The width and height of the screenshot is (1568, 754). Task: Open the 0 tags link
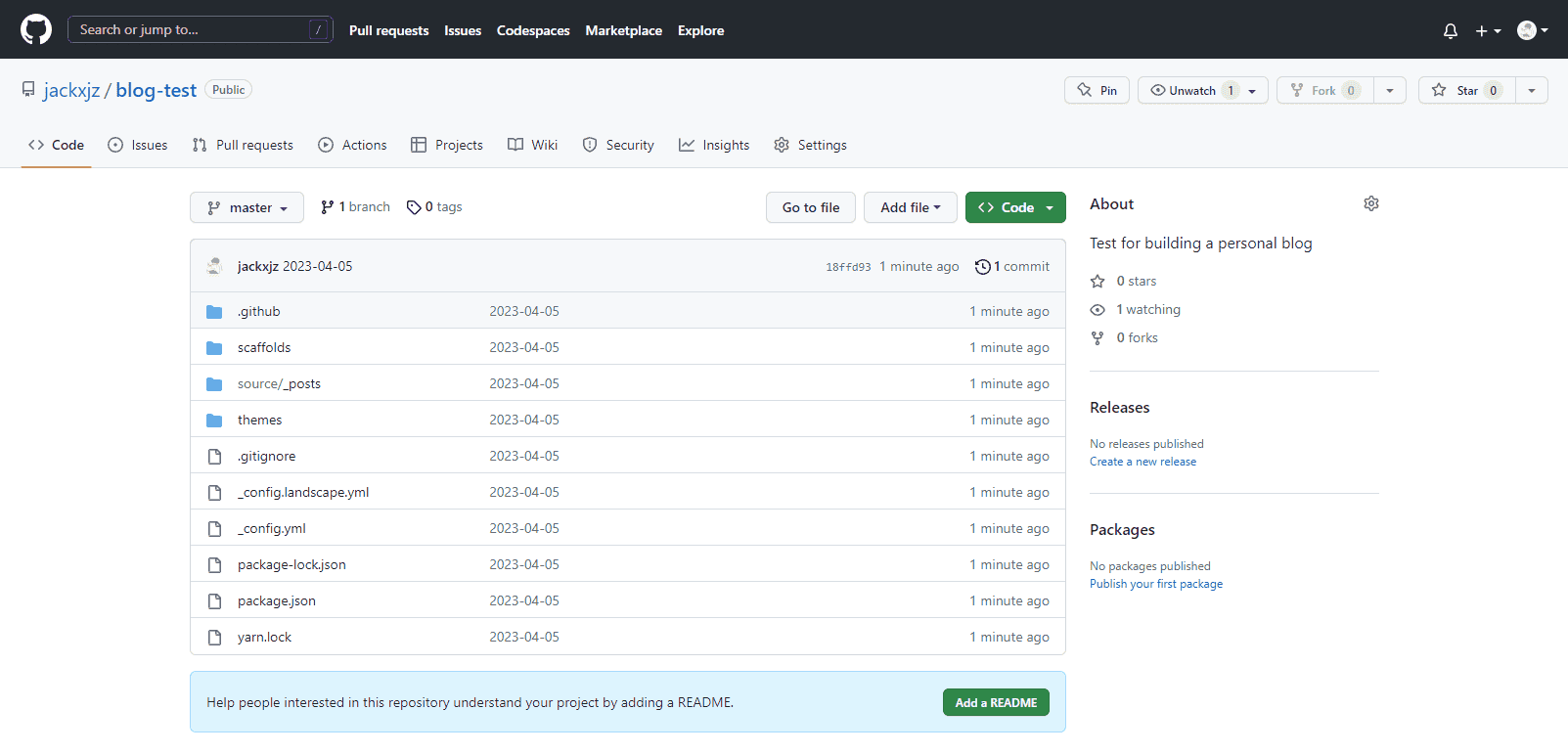click(x=434, y=207)
